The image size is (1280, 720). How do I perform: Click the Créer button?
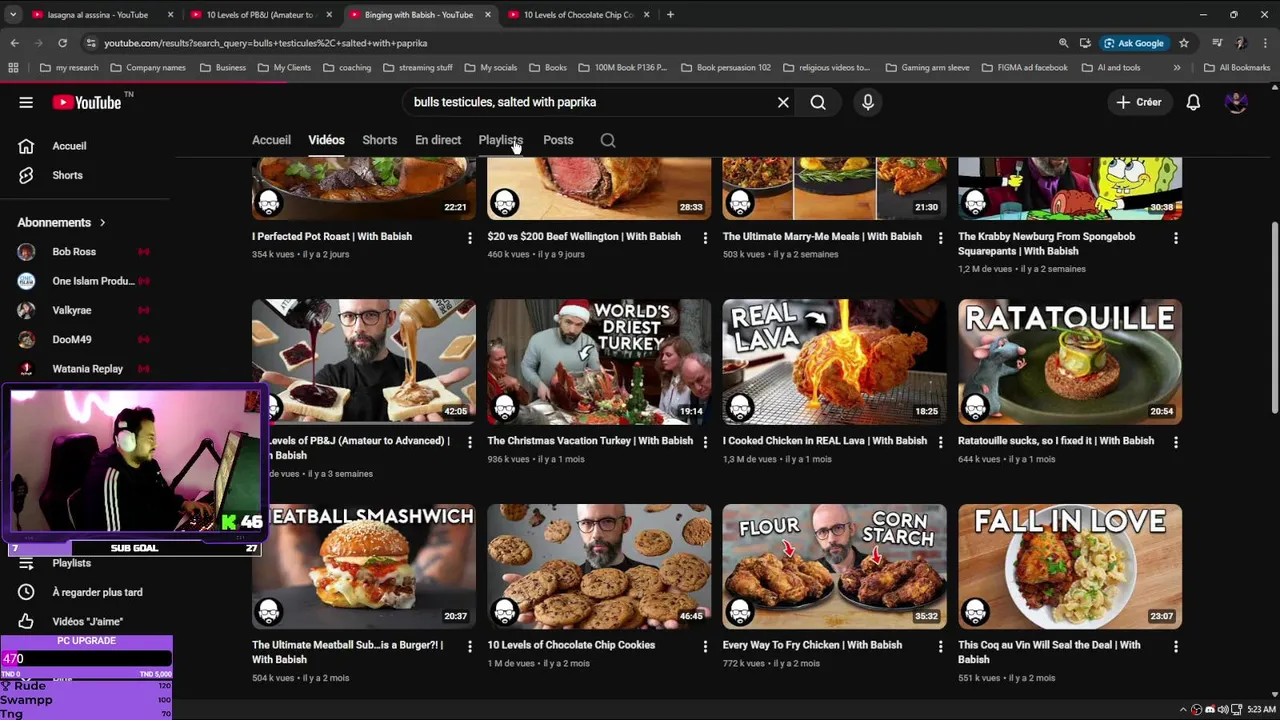1138,102
